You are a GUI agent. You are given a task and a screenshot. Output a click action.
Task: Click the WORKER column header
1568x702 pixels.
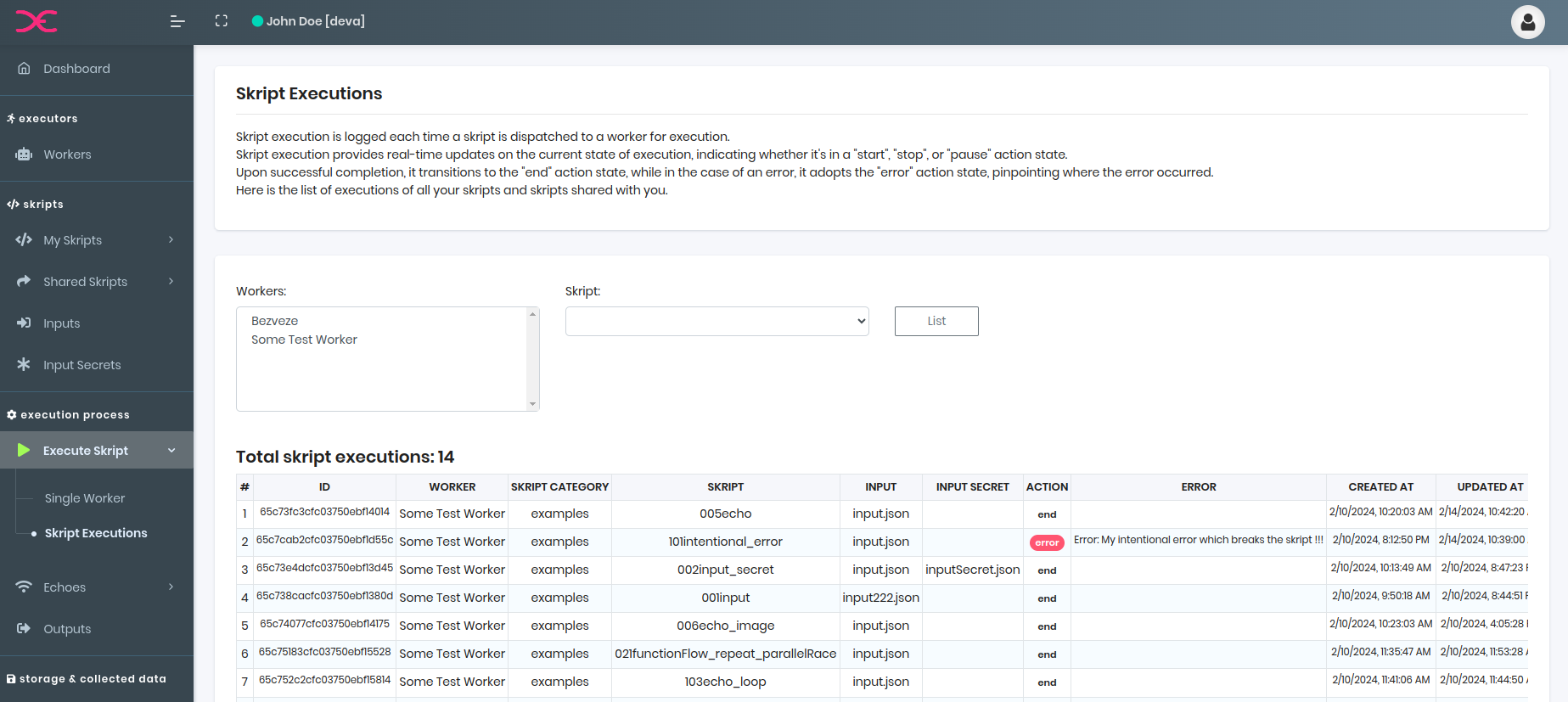coord(452,487)
